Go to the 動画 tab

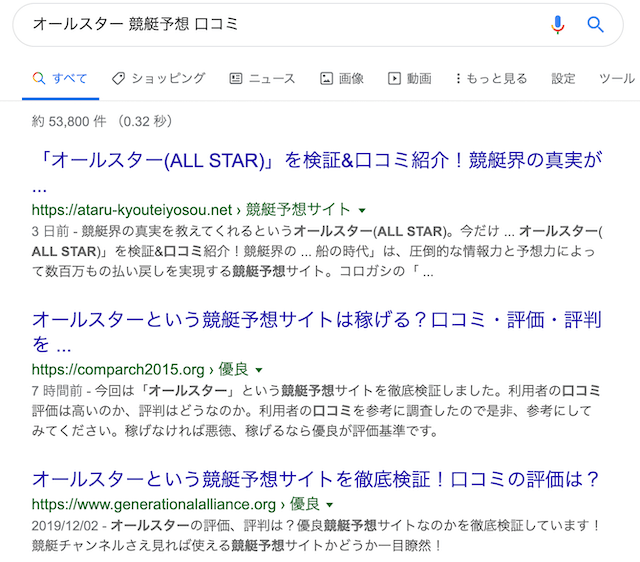(x=409, y=78)
